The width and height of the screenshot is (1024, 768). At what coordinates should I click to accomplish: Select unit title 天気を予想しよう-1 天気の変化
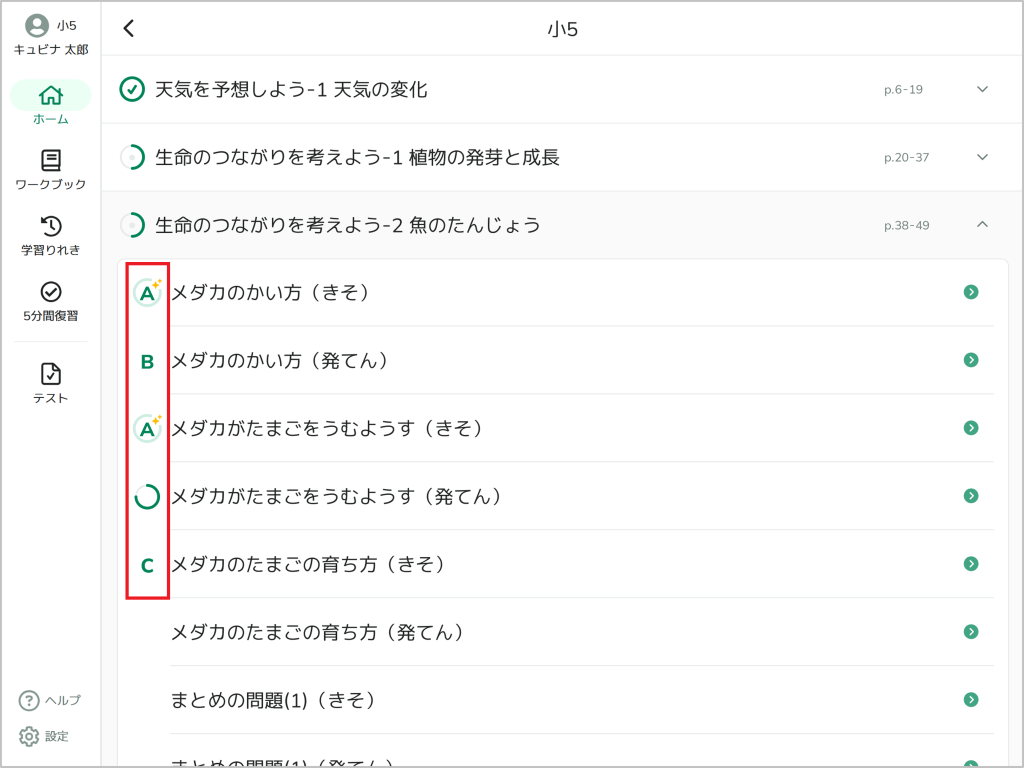(291, 89)
